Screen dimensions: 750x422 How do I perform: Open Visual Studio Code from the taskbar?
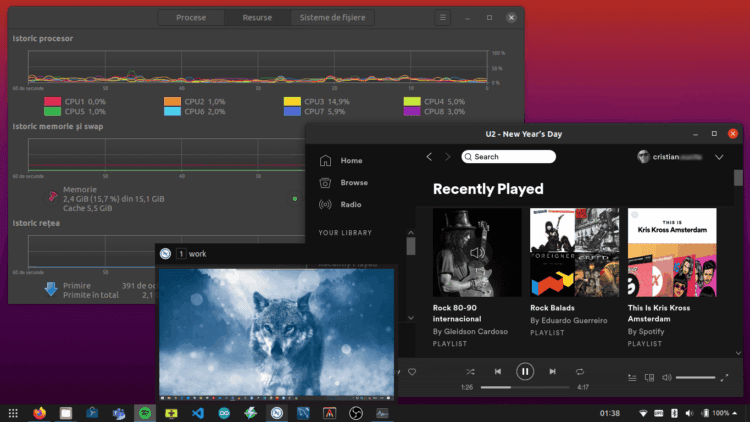point(198,413)
